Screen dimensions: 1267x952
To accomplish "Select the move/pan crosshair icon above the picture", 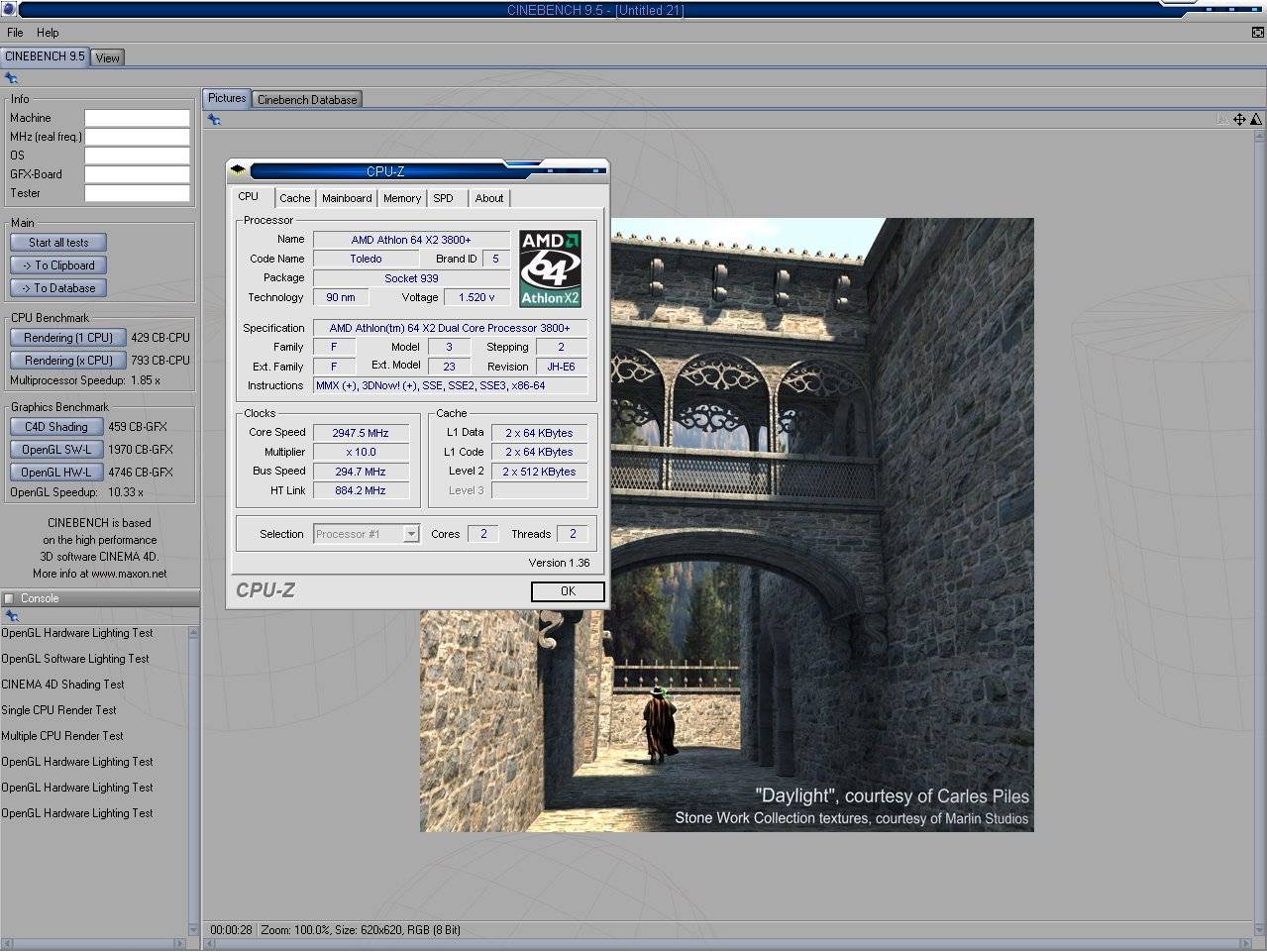I will (1239, 120).
